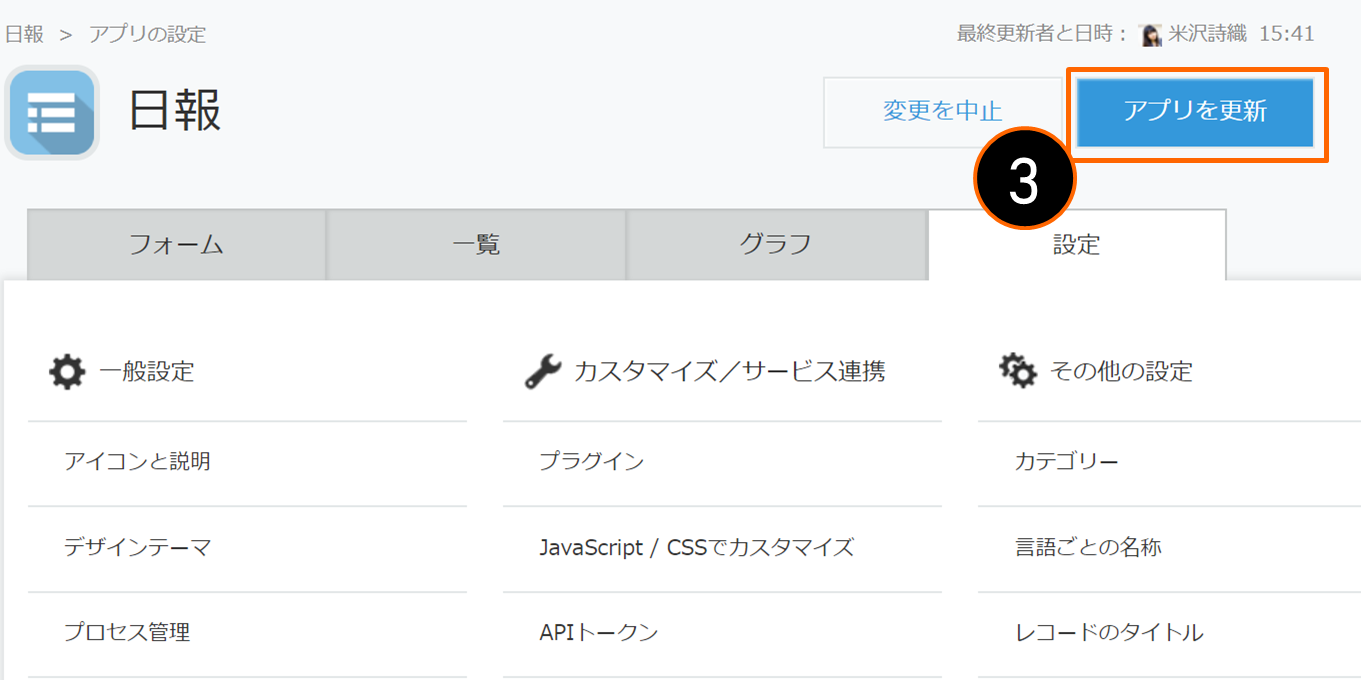The width and height of the screenshot is (1361, 680).
Task: Click the 米沢詩織 user name
Action: (1208, 34)
